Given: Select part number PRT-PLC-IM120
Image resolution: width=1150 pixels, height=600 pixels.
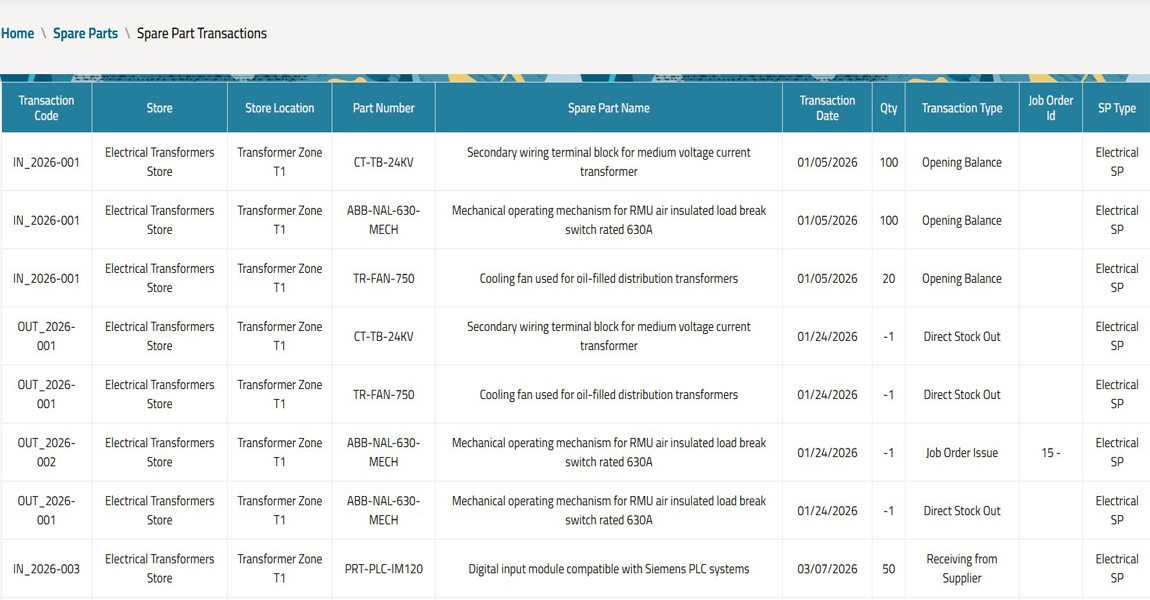Looking at the screenshot, I should click(383, 569).
